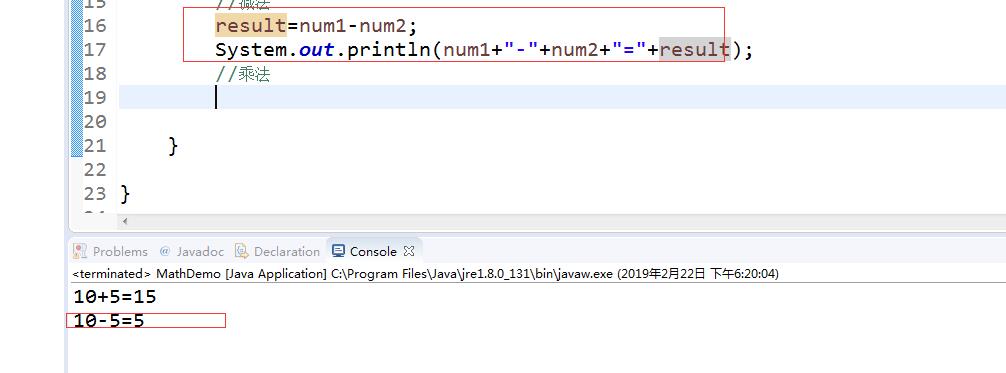
Task: Click the highlighted result variable on line 16
Action: pyautogui.click(x=251, y=26)
